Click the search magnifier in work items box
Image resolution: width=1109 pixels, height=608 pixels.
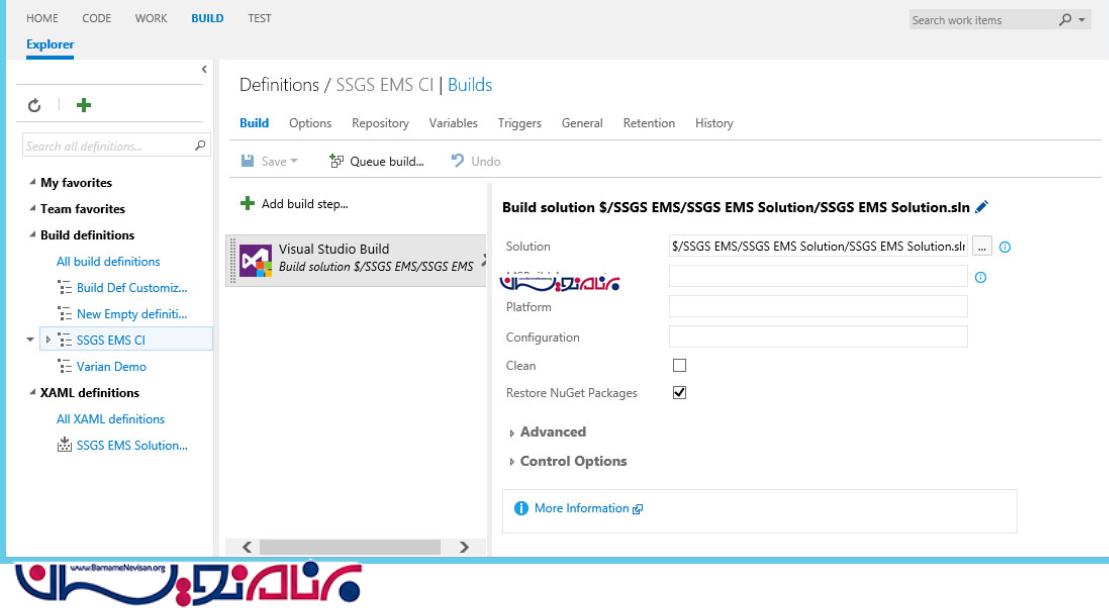pos(1065,20)
